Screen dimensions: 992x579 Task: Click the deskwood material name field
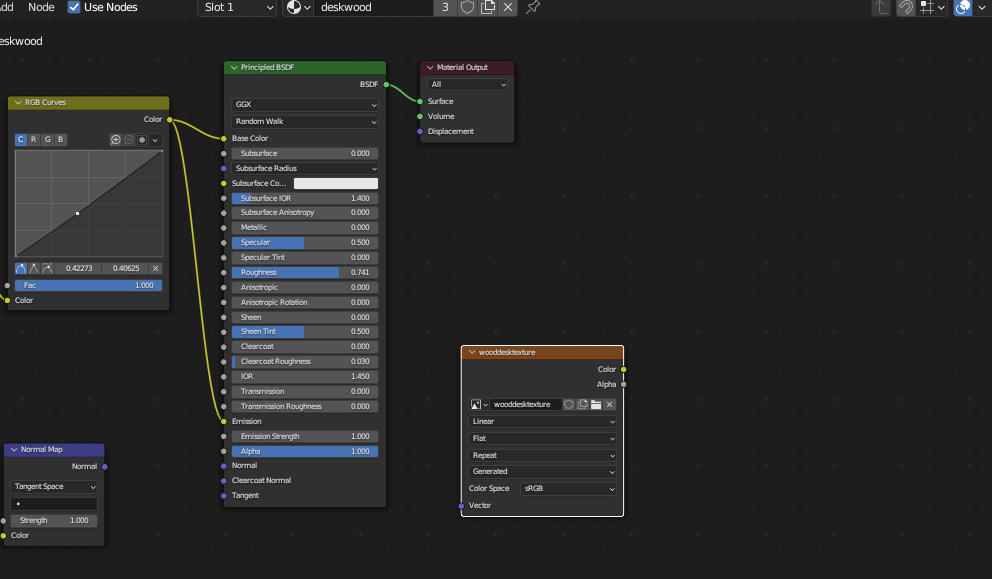coord(373,8)
